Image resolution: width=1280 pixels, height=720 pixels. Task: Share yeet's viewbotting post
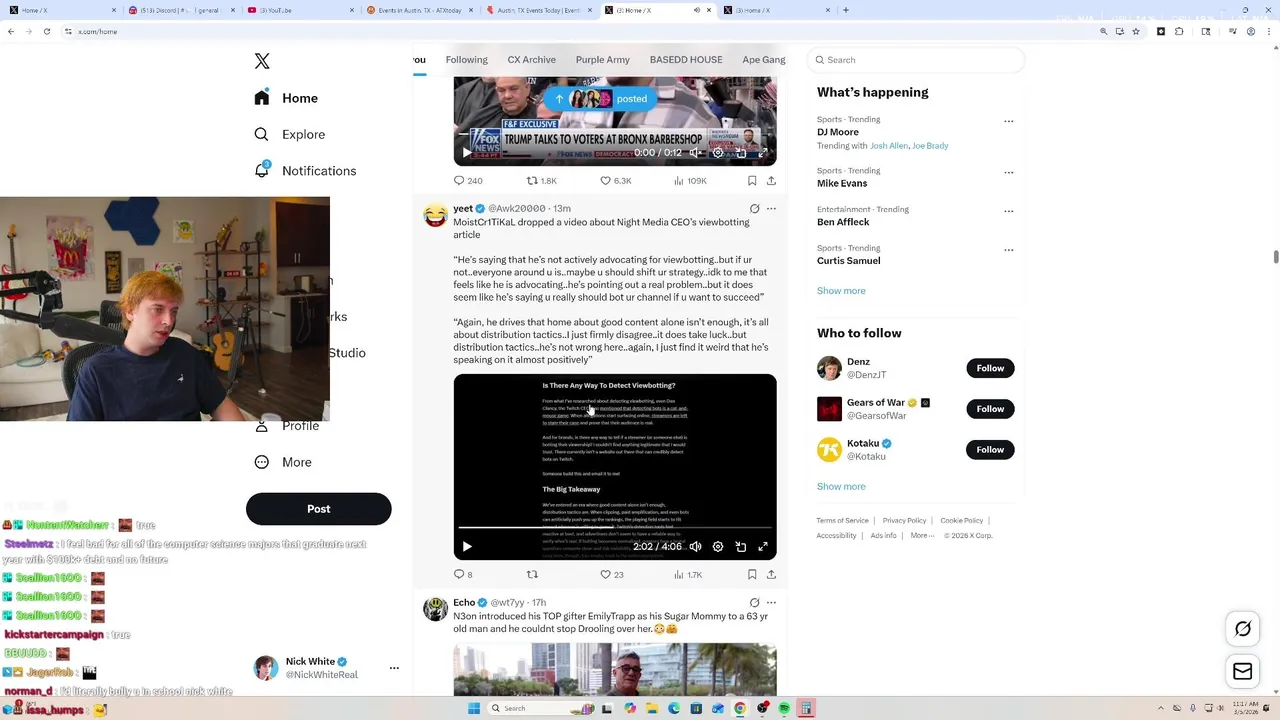(x=771, y=574)
